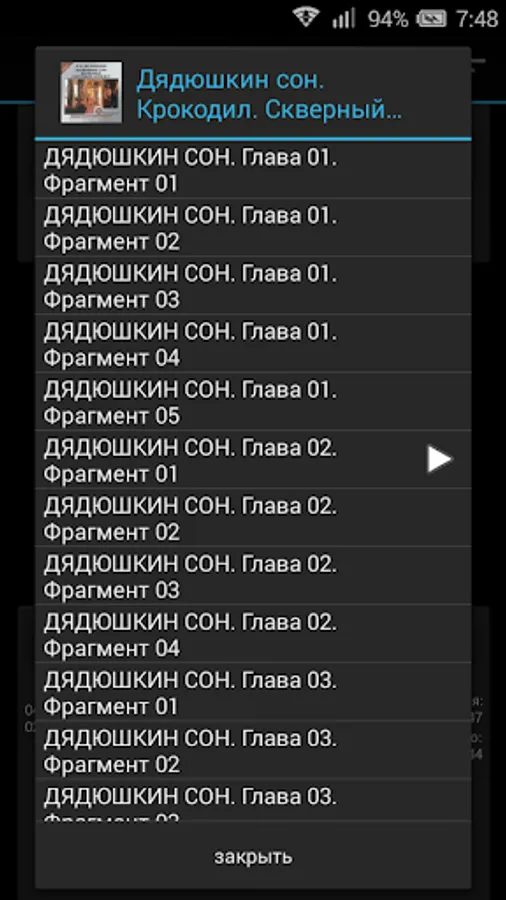Pick Глава 01. Фрагмент 05
This screenshot has width=506, height=900.
click(x=253, y=401)
